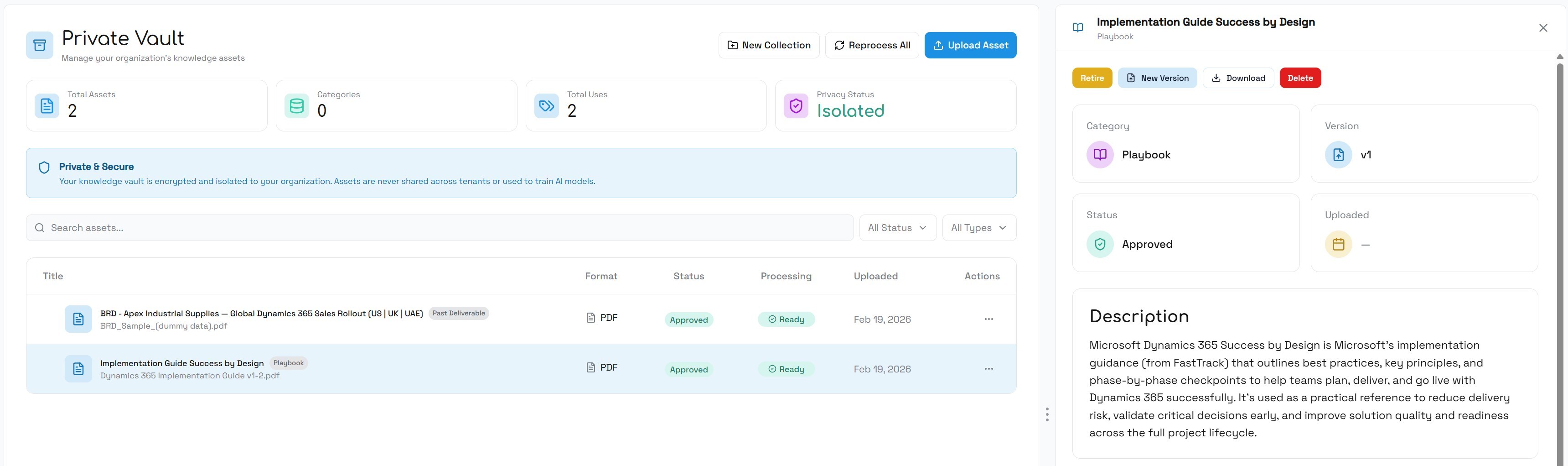Click the New Version button
This screenshot has width=1568, height=466.
tap(1157, 78)
